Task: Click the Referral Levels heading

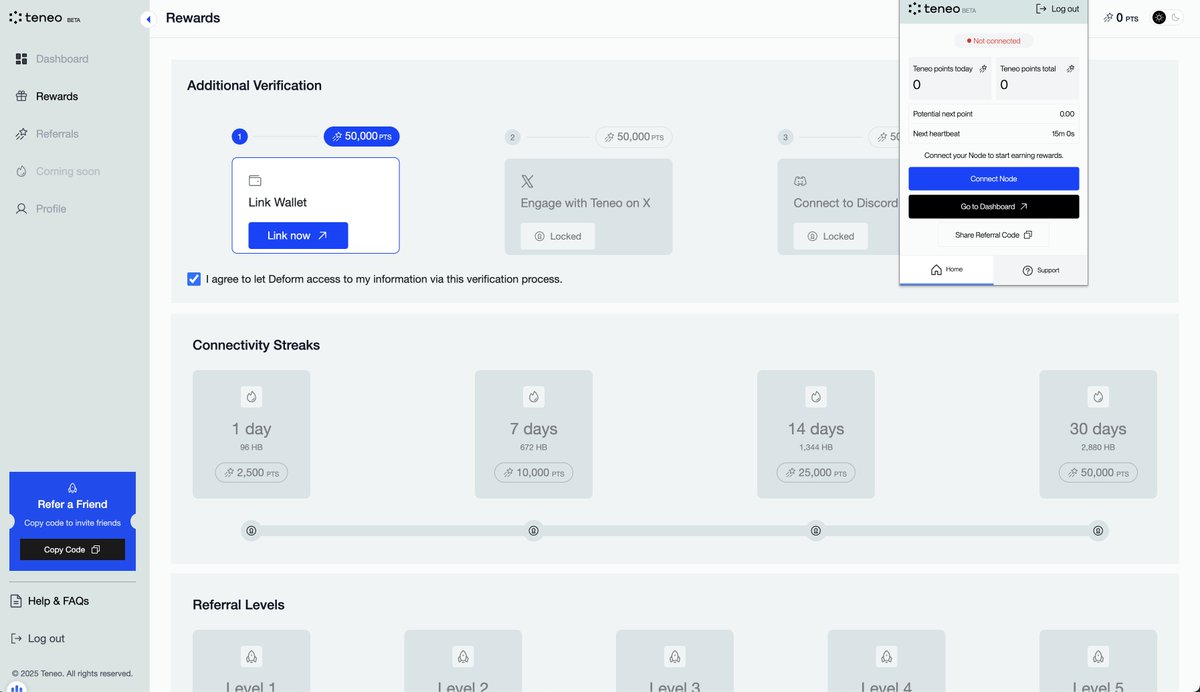Action: tap(238, 605)
